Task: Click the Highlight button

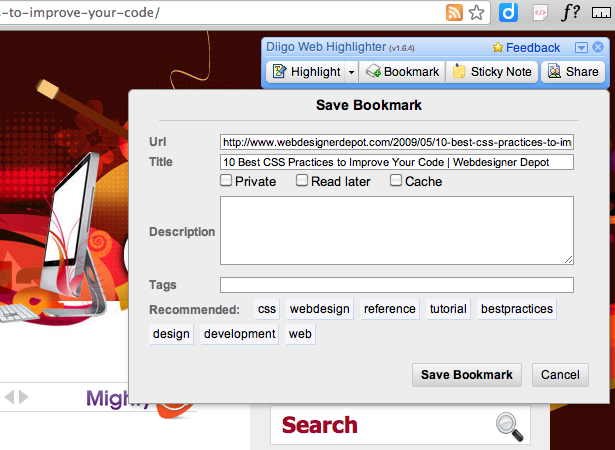Action: (x=306, y=72)
